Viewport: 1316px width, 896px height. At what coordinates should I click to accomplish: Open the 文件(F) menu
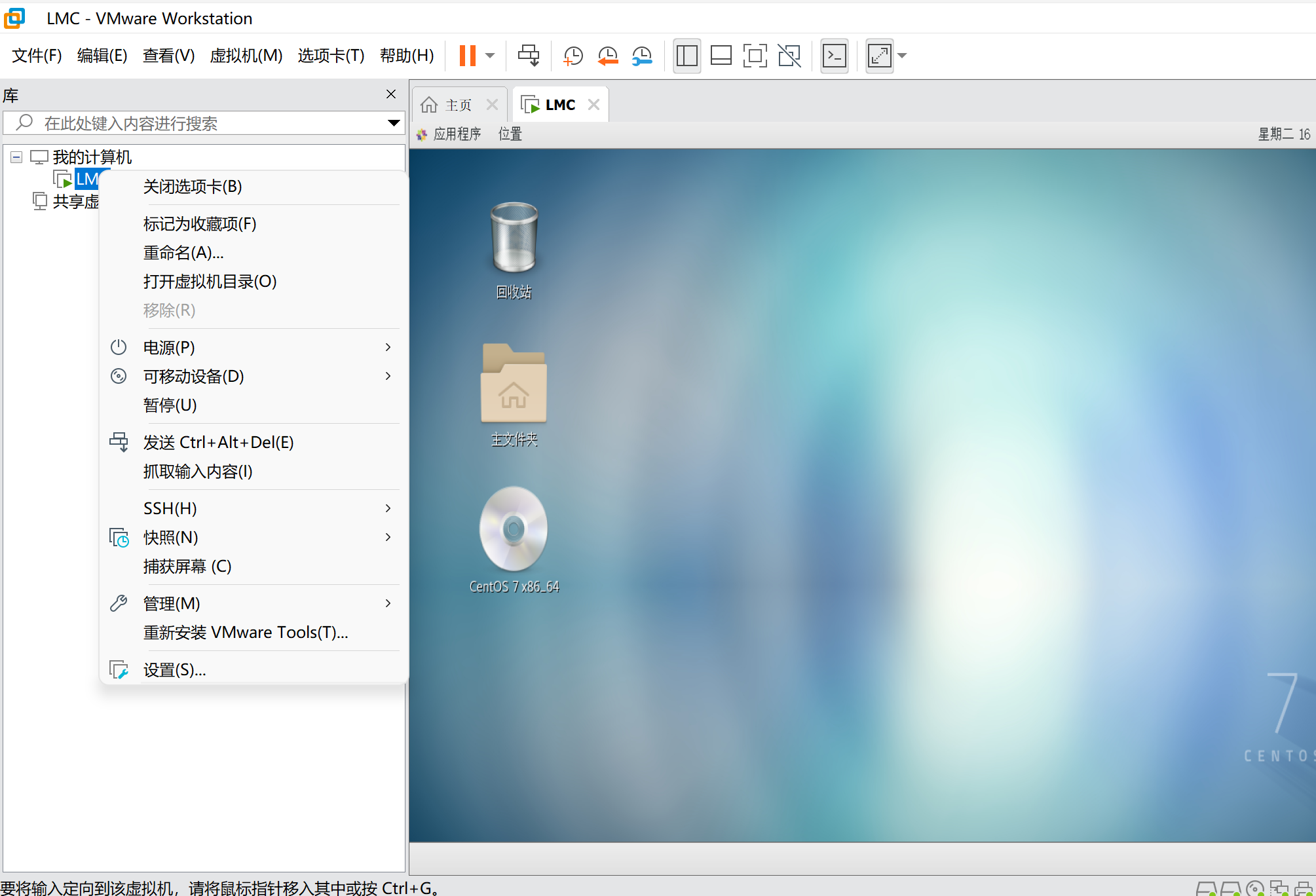pos(37,56)
